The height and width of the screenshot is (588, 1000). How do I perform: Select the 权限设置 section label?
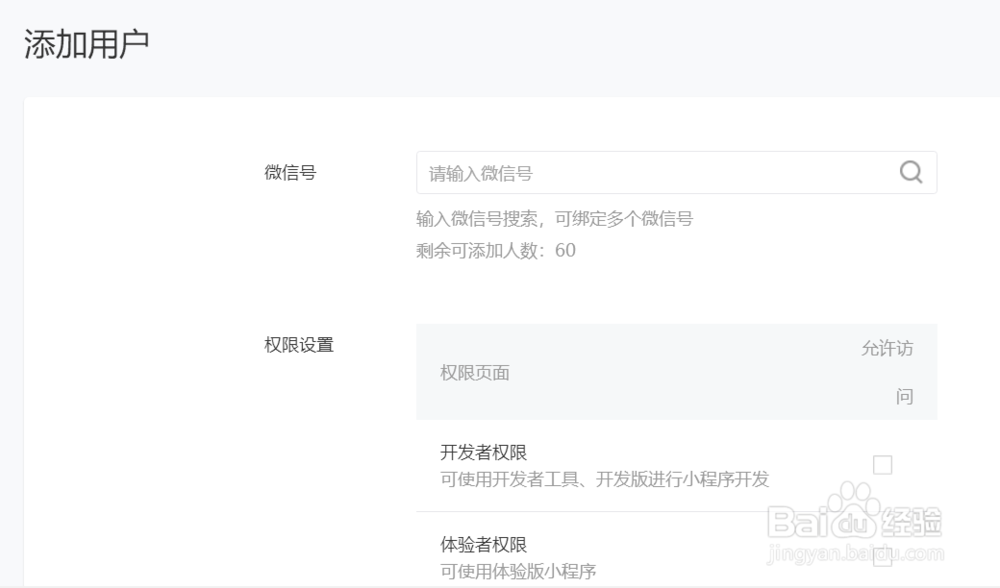299,345
